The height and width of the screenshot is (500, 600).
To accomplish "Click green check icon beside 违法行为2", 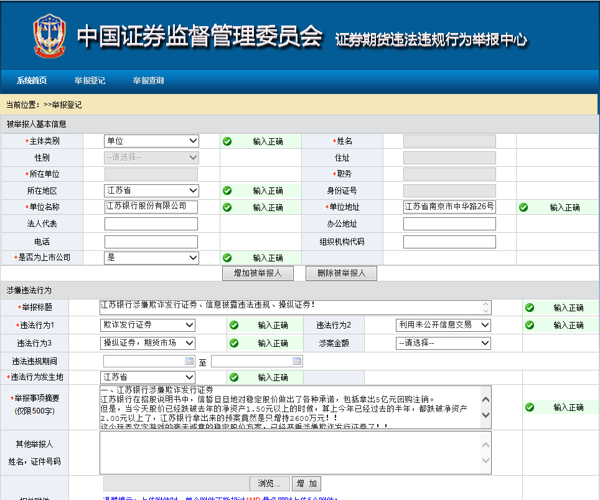I will (530, 325).
